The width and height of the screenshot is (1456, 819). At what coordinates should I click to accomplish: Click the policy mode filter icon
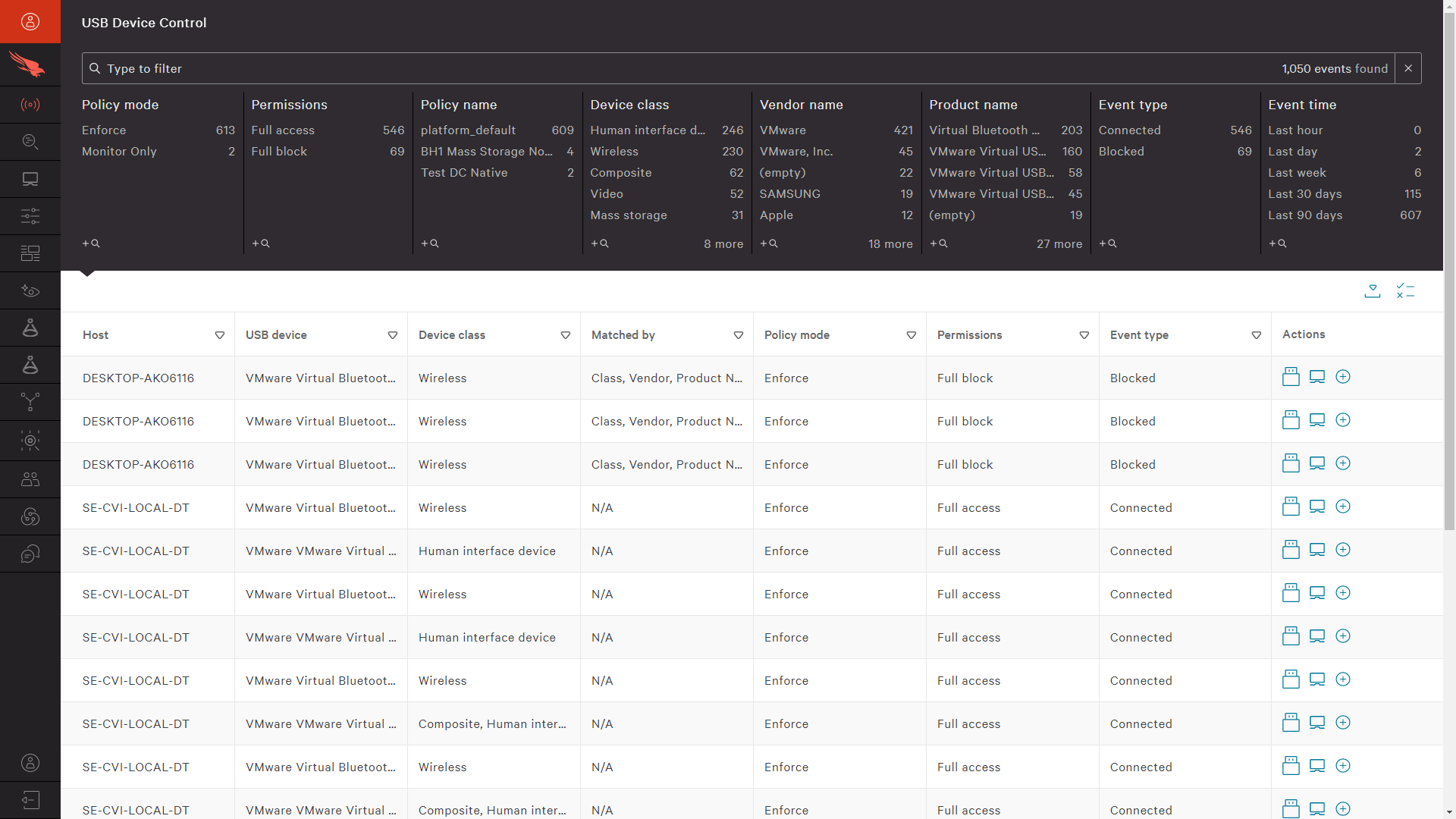coord(910,335)
